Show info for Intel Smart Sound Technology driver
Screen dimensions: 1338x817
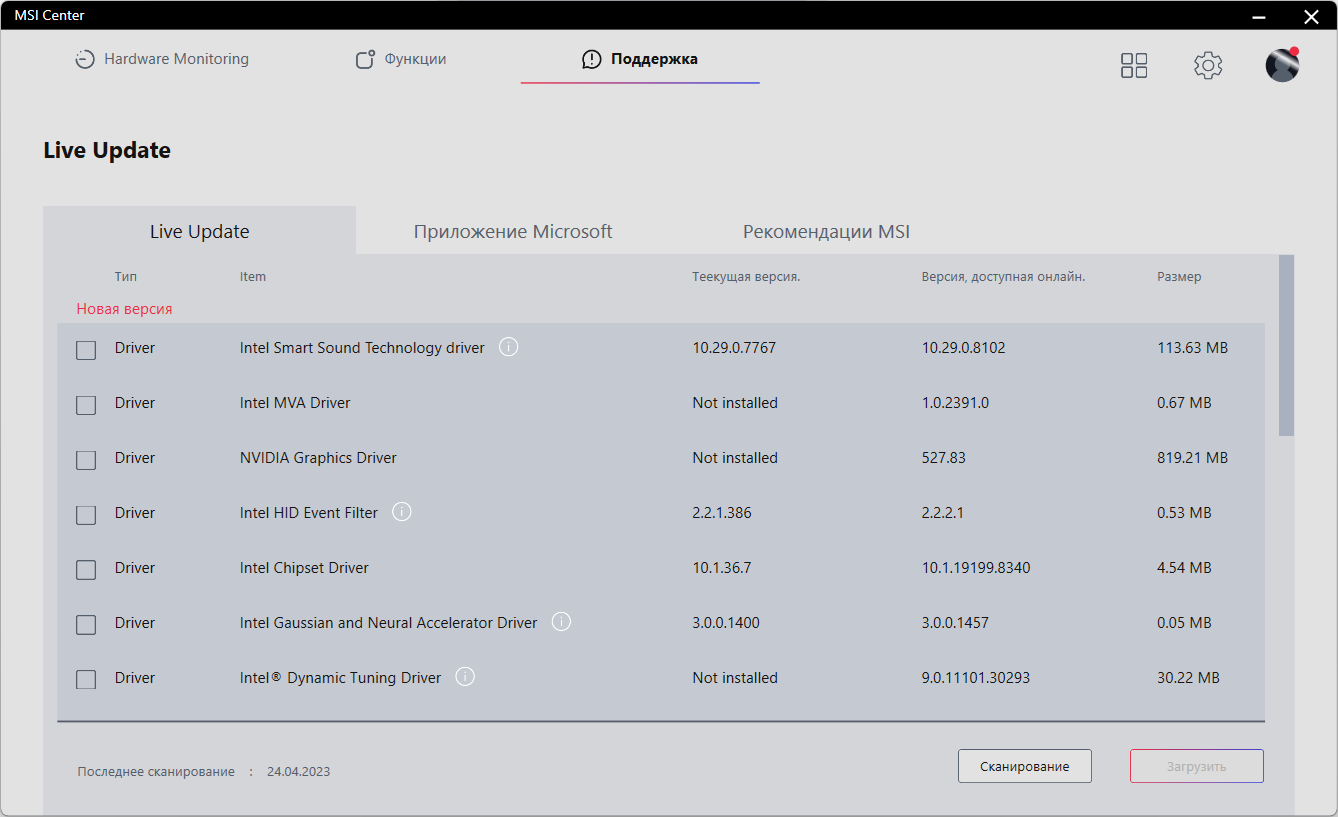pyautogui.click(x=508, y=348)
